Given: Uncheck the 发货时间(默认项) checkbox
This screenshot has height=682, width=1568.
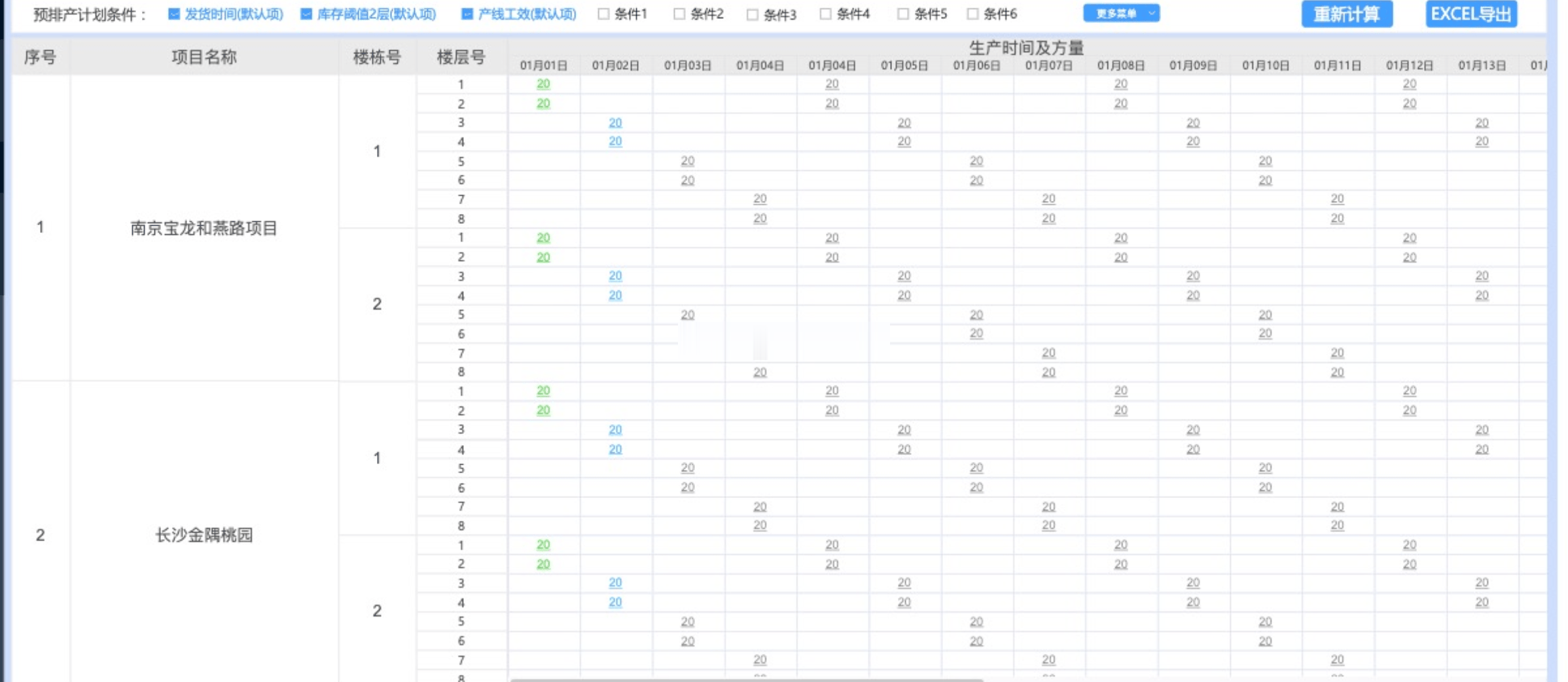Looking at the screenshot, I should point(174,14).
